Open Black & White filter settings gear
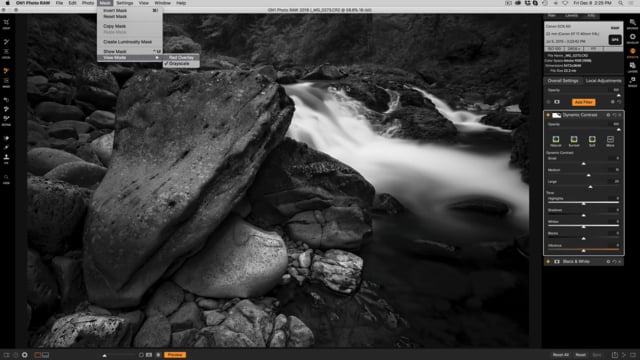Image resolution: width=640 pixels, height=360 pixels. [x=608, y=262]
